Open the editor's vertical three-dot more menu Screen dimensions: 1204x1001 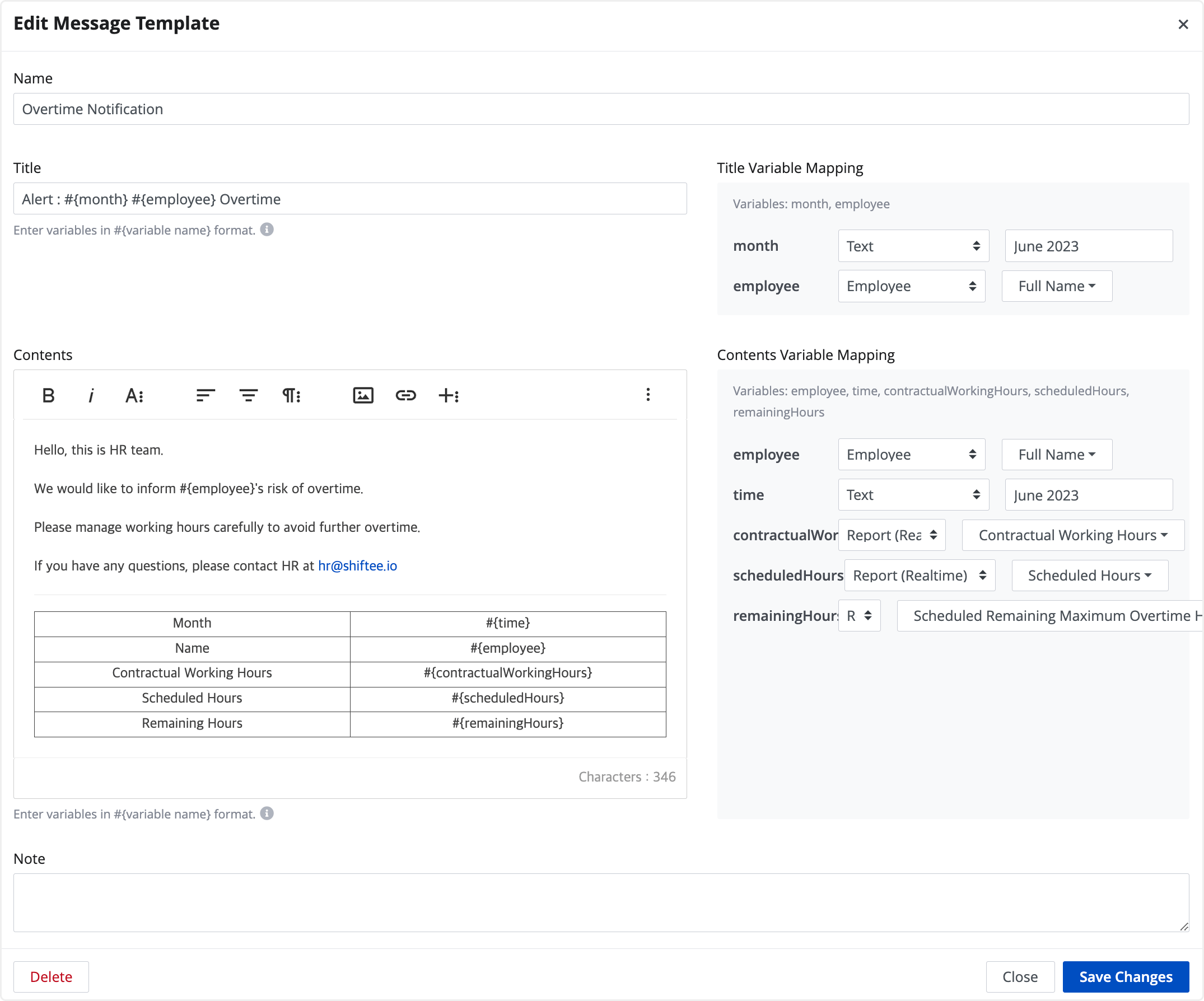[x=648, y=395]
